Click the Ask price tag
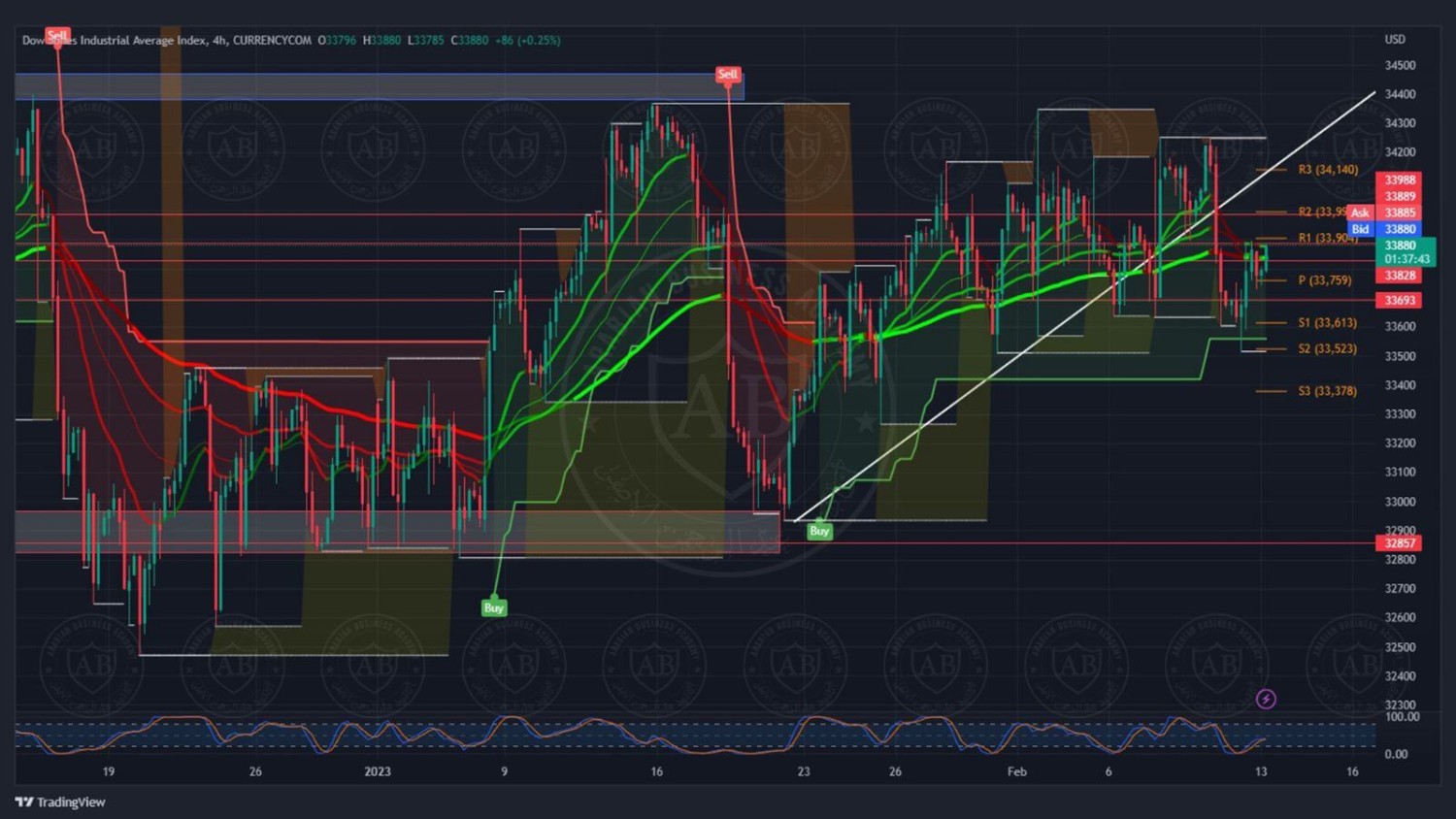The width and height of the screenshot is (1456, 819). tap(1360, 213)
